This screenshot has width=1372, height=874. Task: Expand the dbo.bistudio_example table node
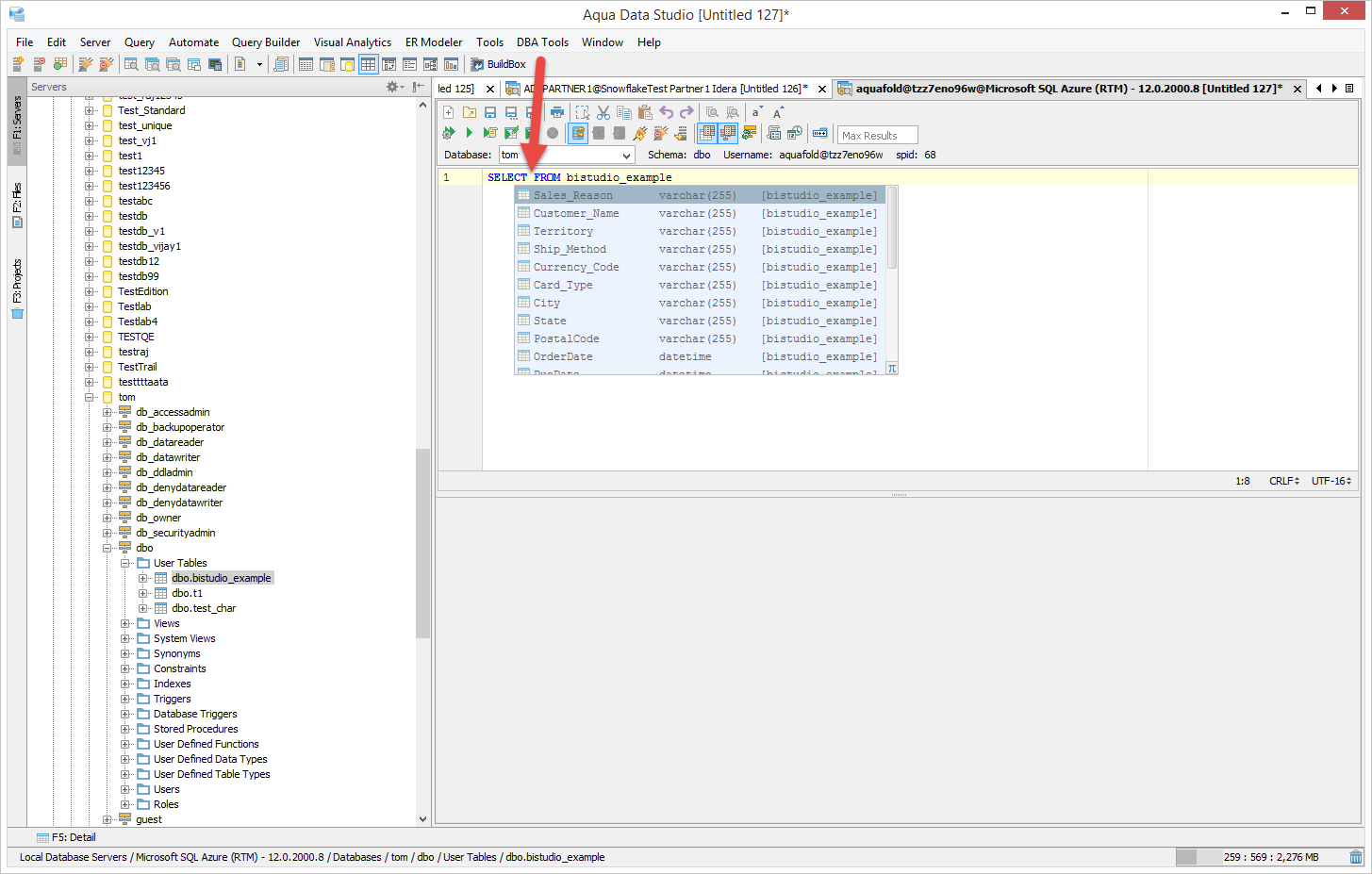tap(143, 578)
